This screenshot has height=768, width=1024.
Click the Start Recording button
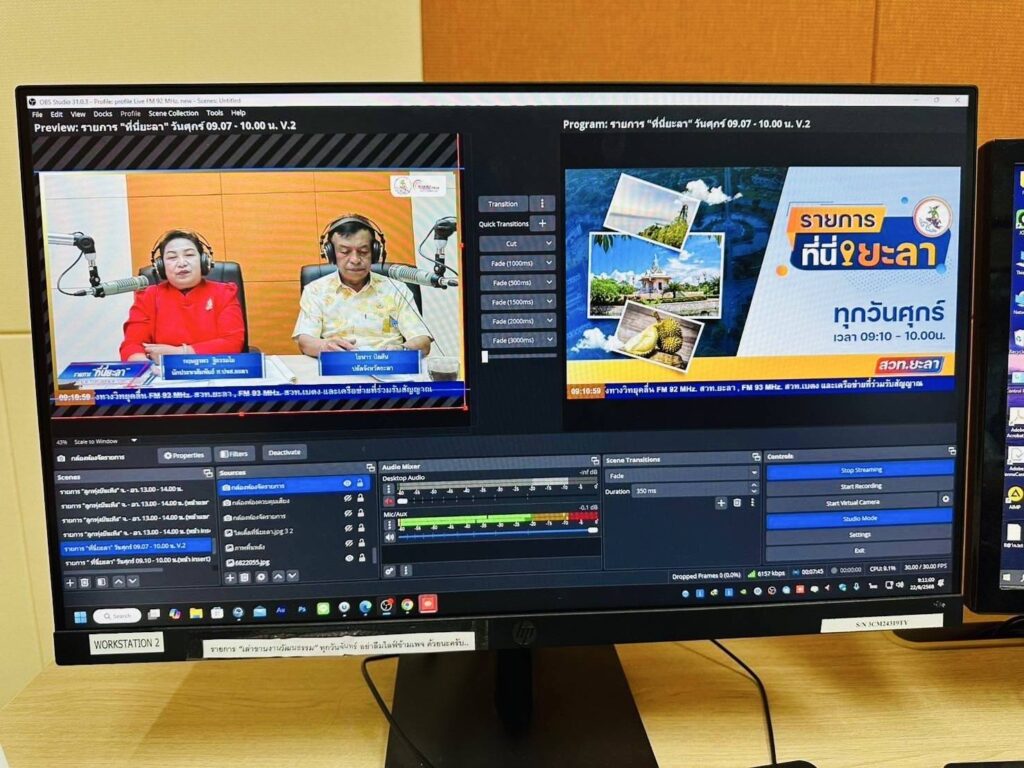(860, 485)
